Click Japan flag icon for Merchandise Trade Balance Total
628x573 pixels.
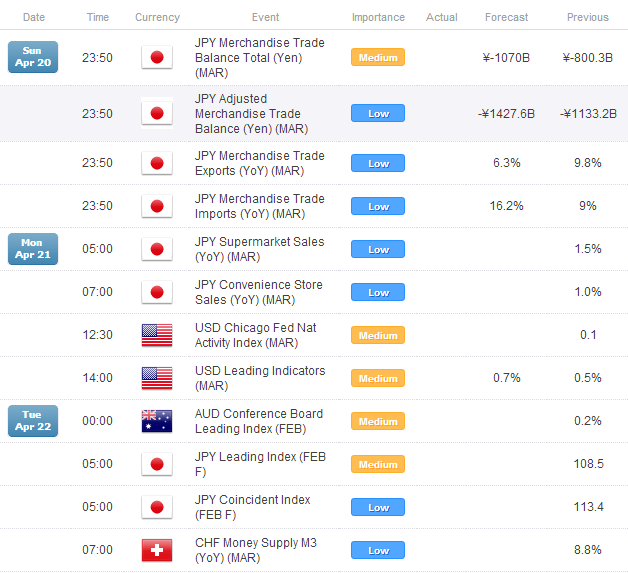[x=157, y=57]
